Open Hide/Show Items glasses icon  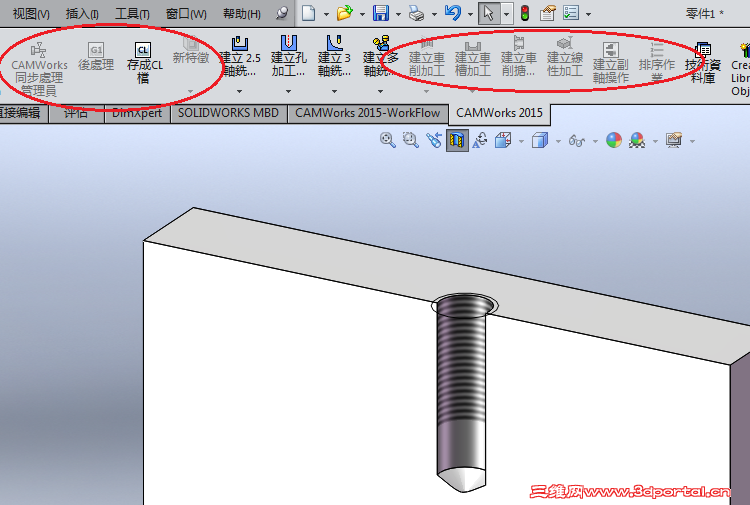click(x=576, y=141)
